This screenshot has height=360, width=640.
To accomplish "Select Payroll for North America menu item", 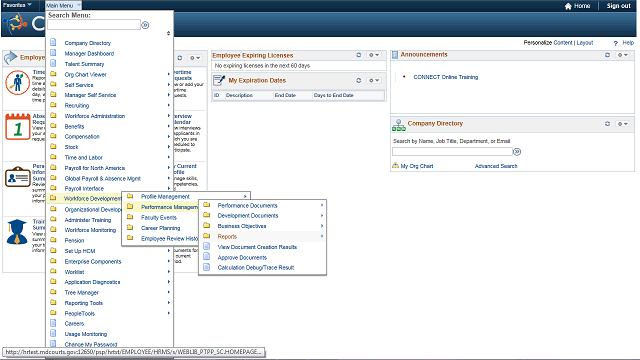I will (x=95, y=168).
